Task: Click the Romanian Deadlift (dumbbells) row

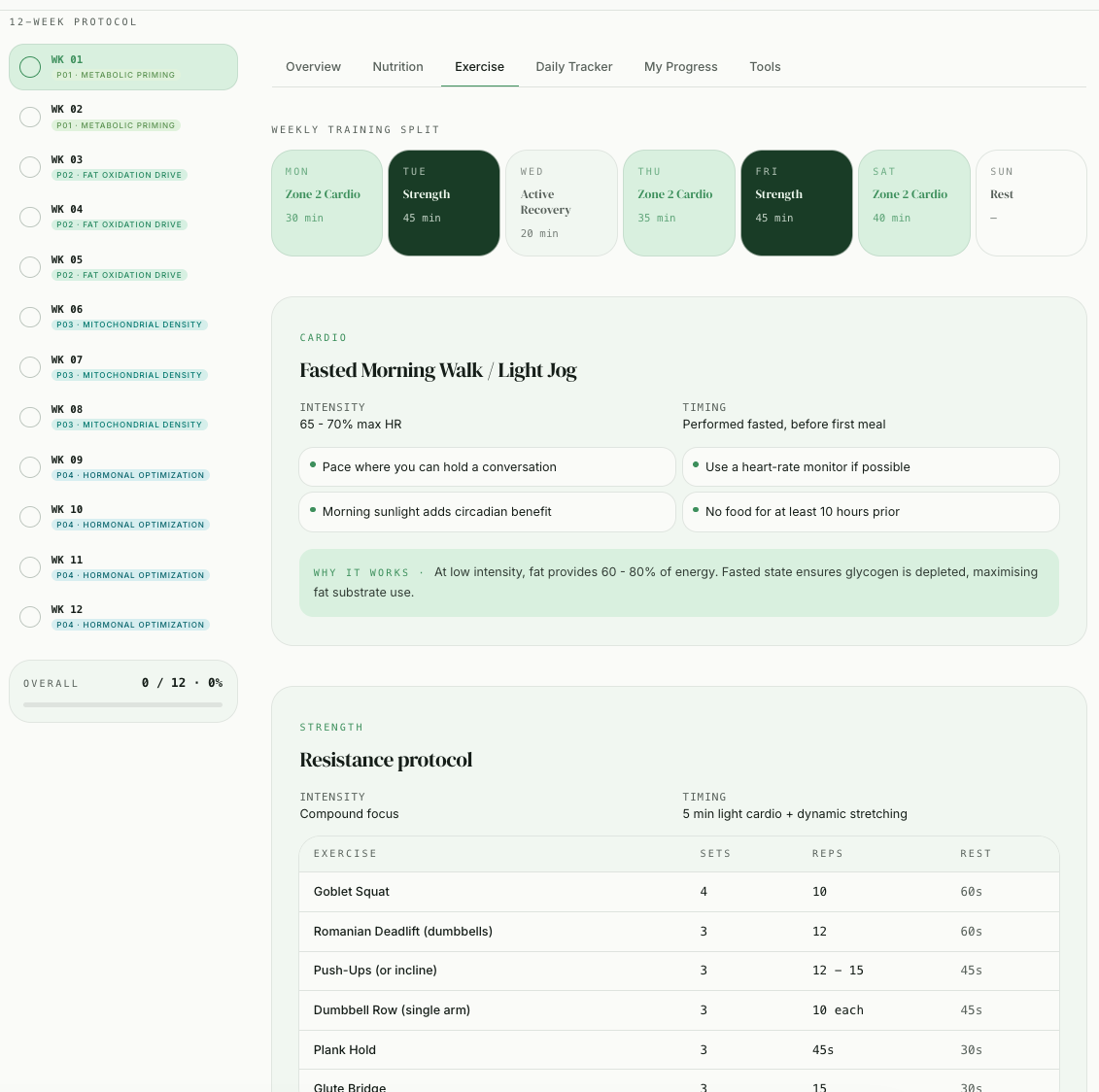Action: pyautogui.click(x=679, y=932)
